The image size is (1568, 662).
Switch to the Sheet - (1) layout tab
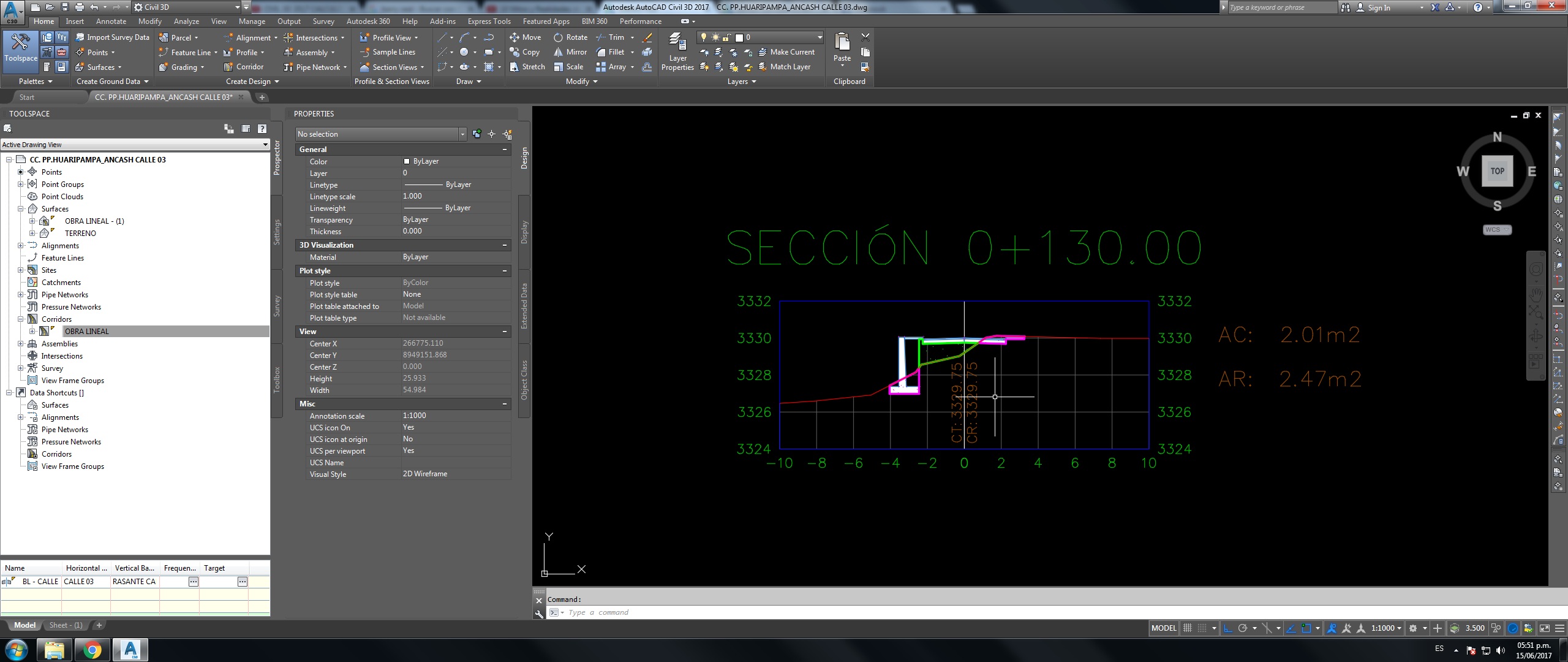(x=65, y=625)
